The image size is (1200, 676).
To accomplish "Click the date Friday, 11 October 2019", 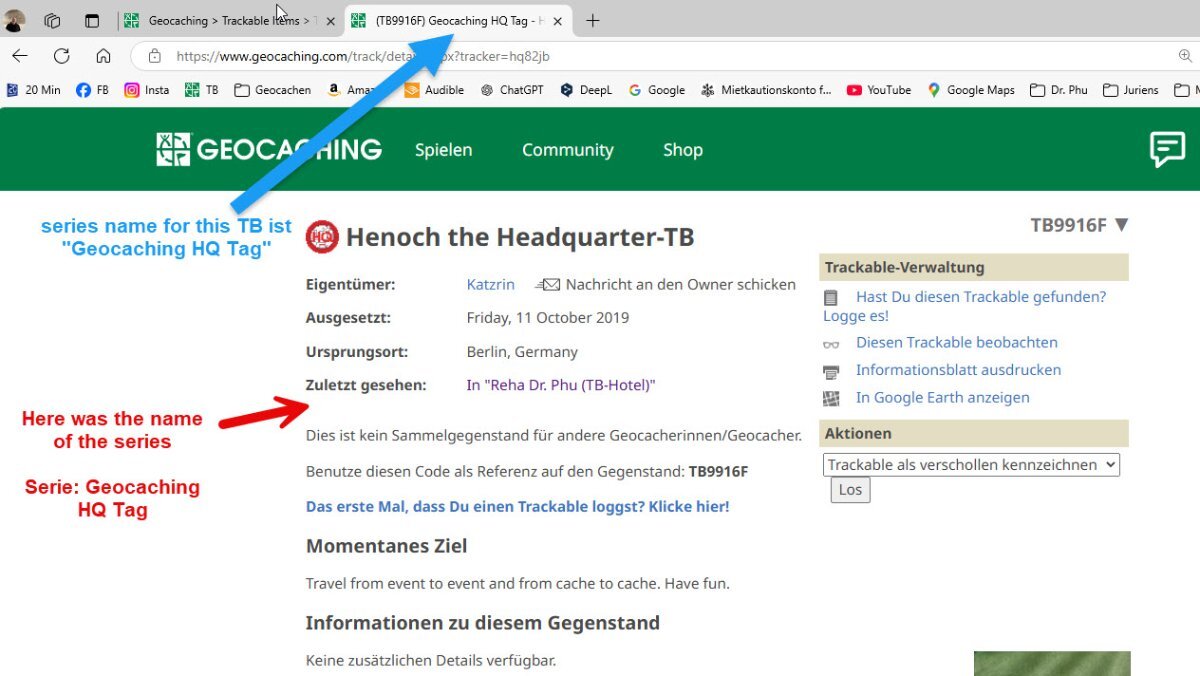I will 548,318.
